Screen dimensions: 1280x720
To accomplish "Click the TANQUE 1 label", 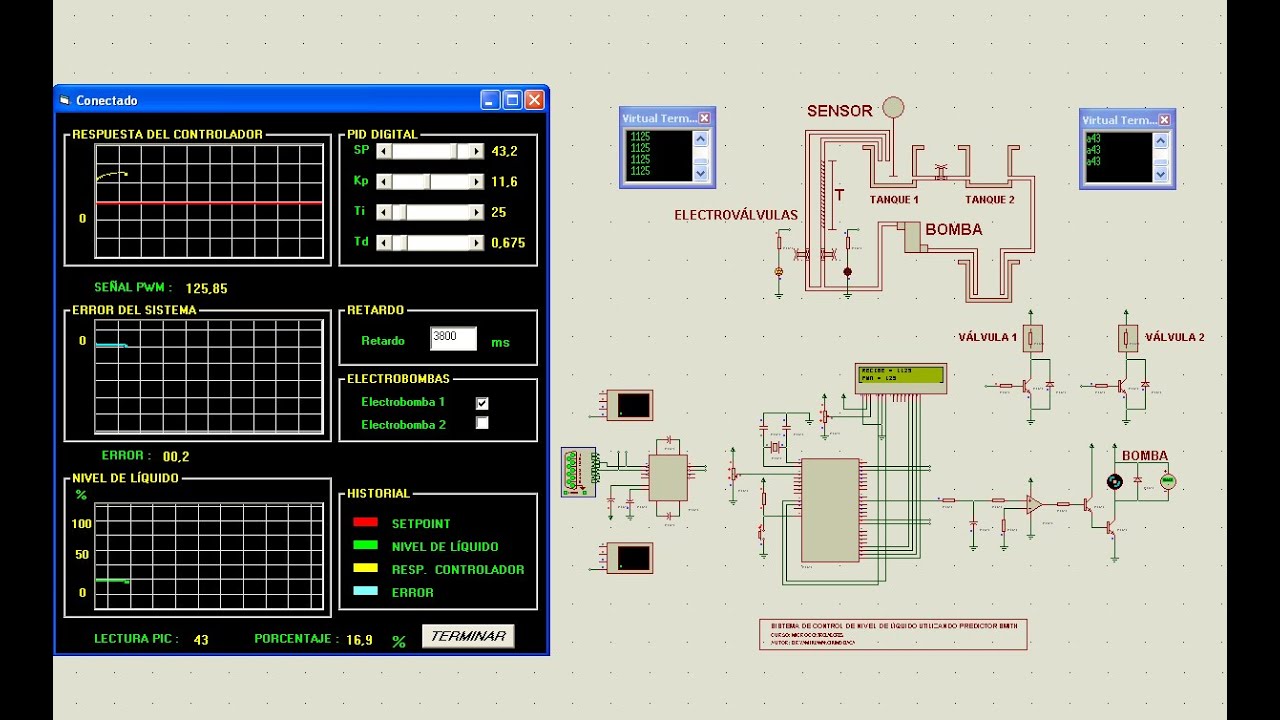I will (894, 200).
